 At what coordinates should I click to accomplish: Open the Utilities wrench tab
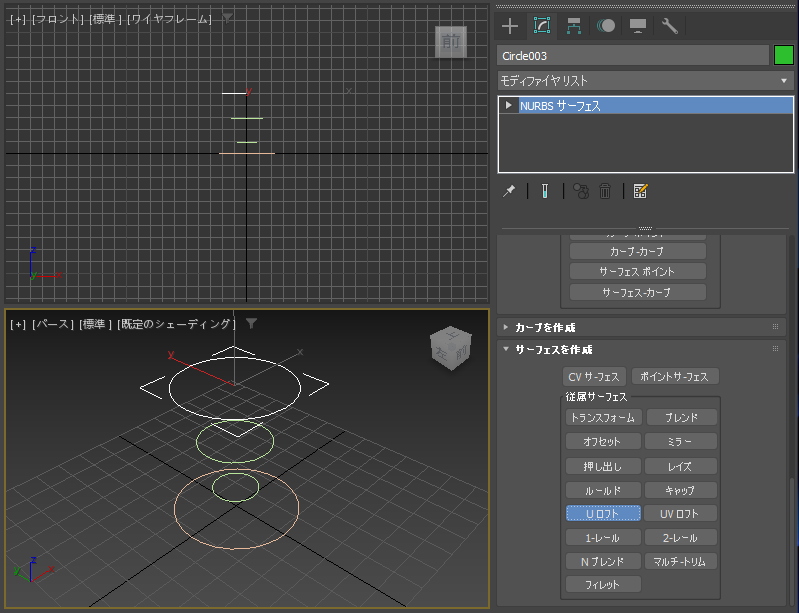(669, 26)
